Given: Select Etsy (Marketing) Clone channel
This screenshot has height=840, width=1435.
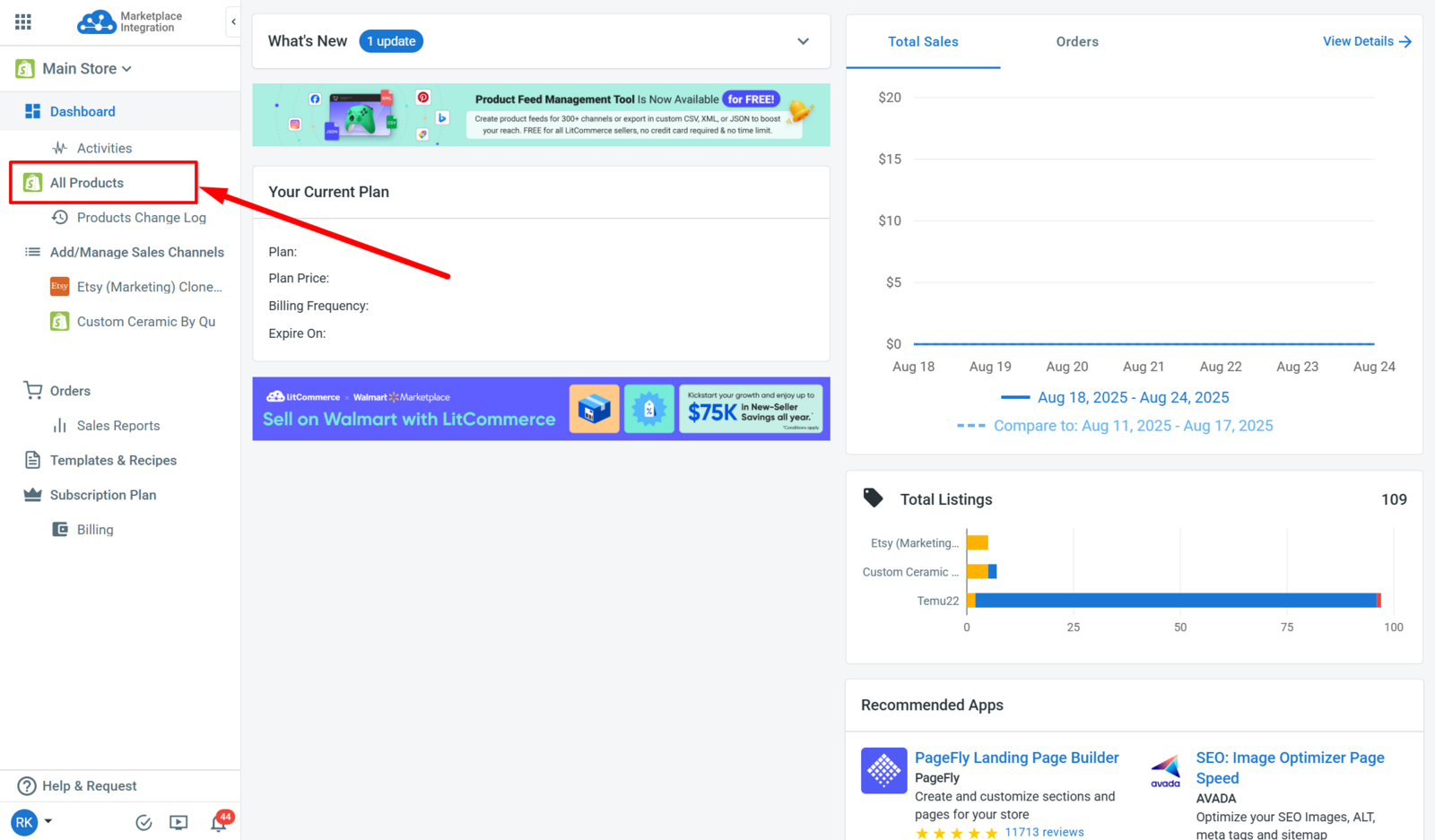Looking at the screenshot, I should tap(149, 287).
